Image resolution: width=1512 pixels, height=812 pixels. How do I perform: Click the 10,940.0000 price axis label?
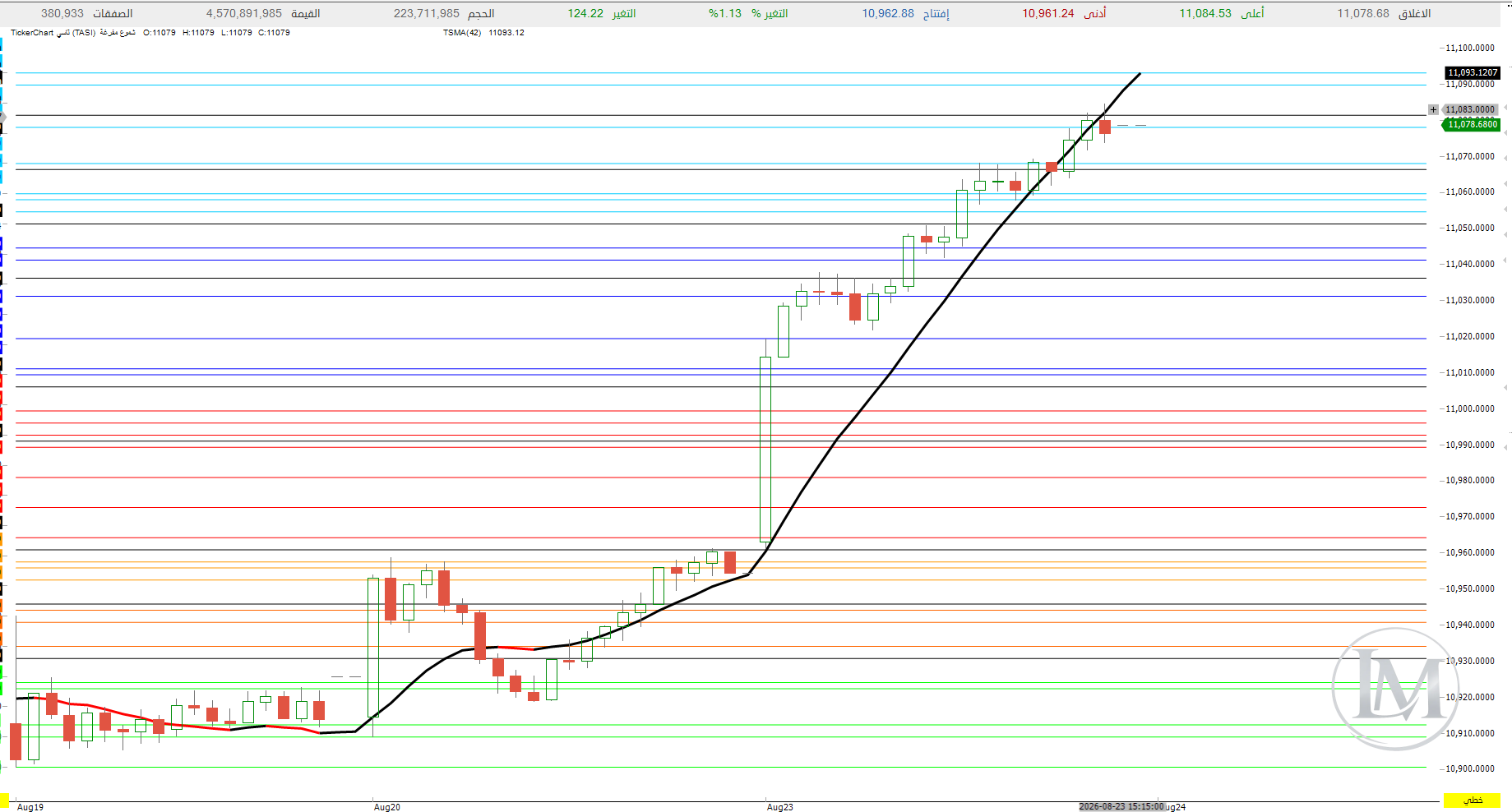1470,625
